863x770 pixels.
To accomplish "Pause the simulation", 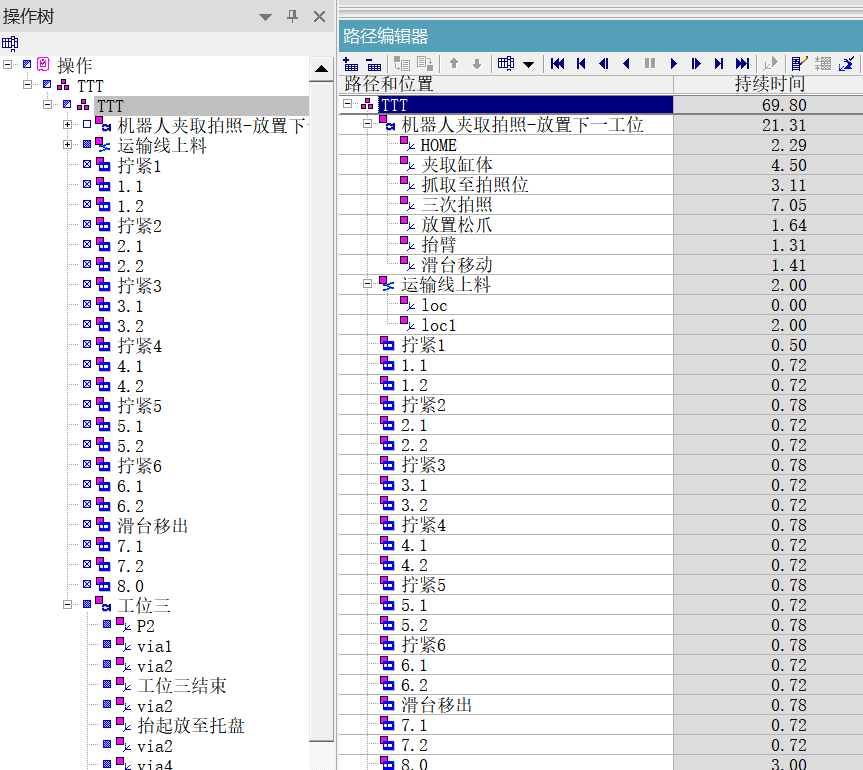I will click(x=650, y=64).
